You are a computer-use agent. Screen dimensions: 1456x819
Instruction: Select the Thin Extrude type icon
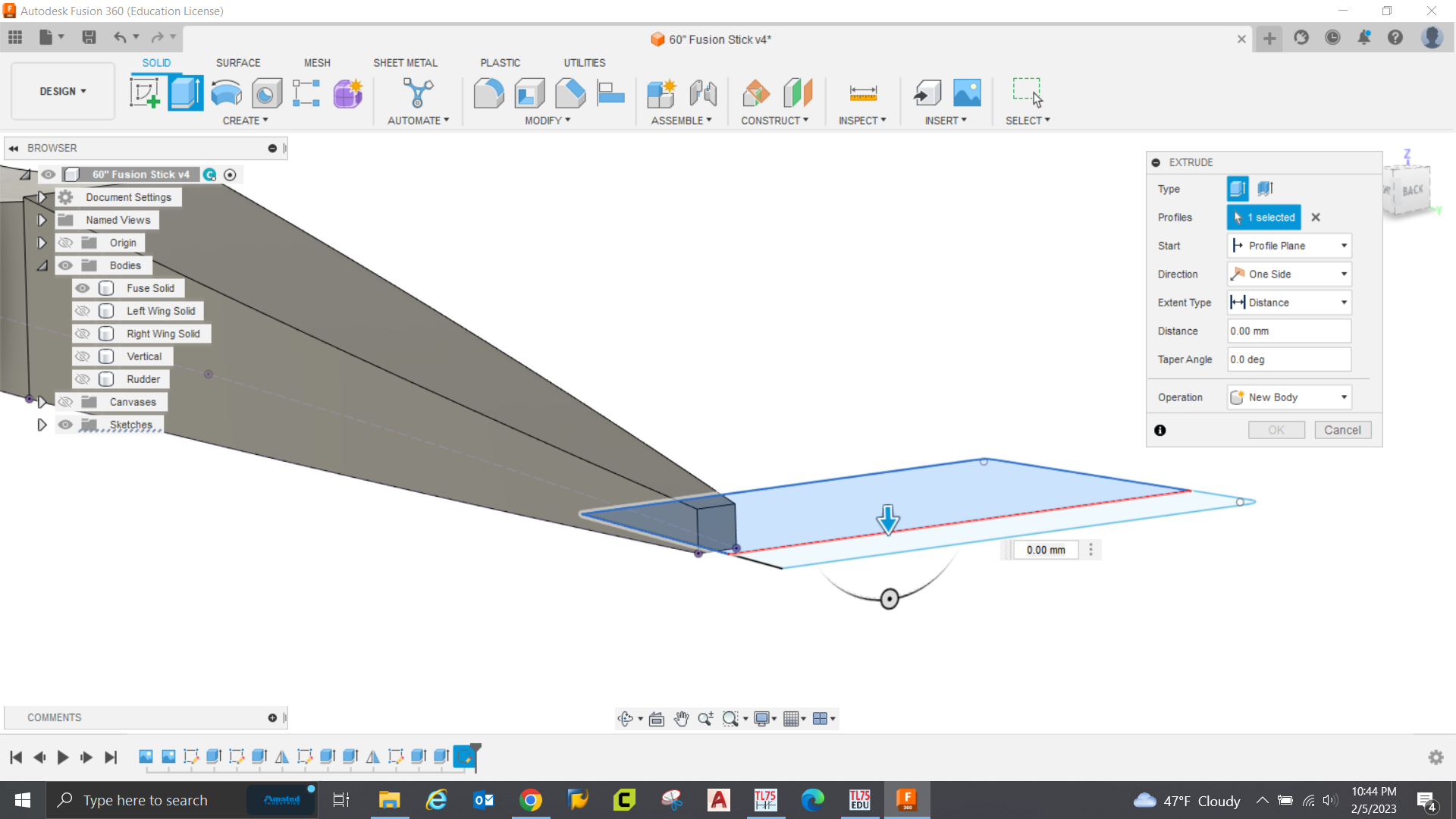[1265, 189]
